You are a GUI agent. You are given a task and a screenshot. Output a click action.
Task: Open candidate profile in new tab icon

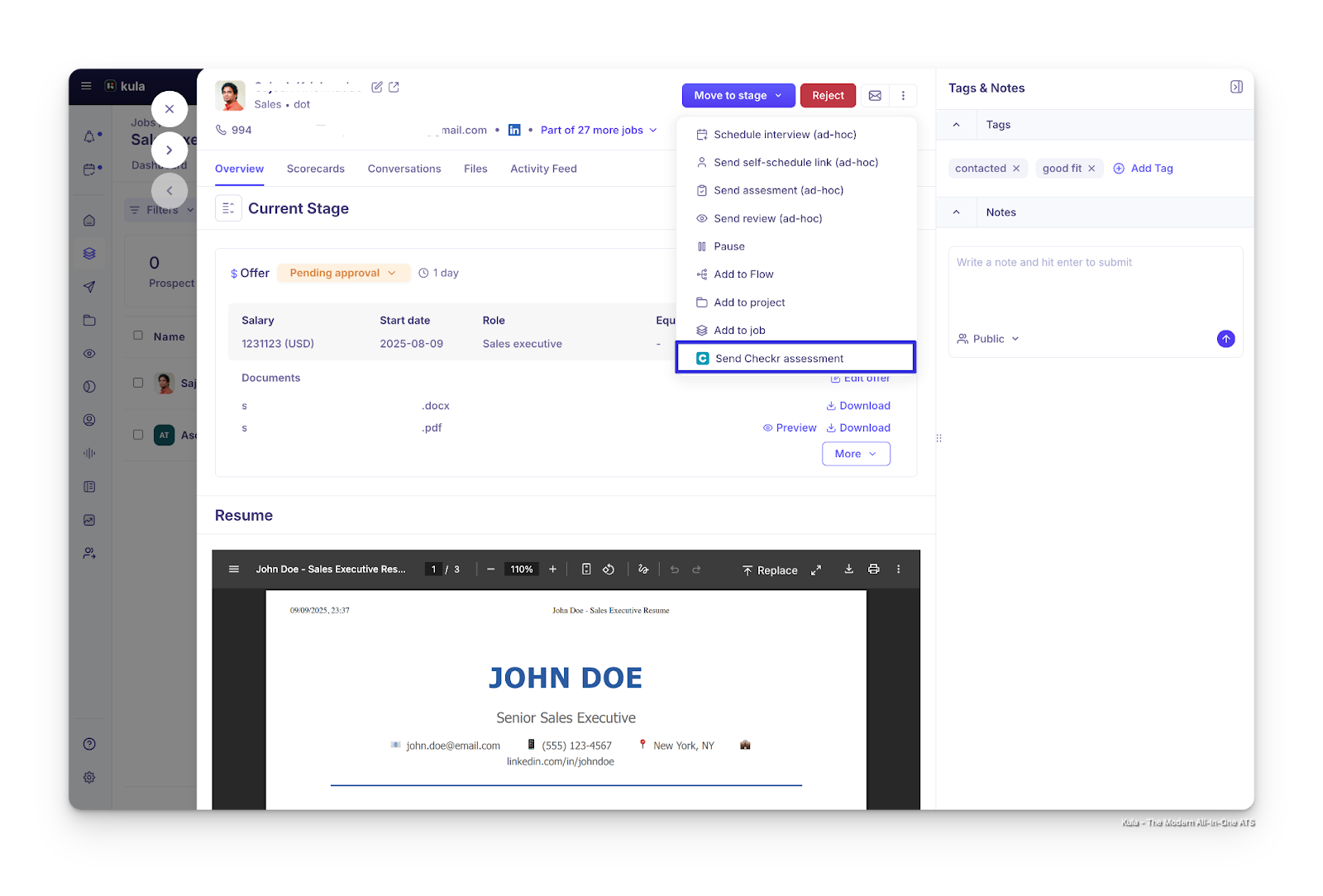click(394, 87)
